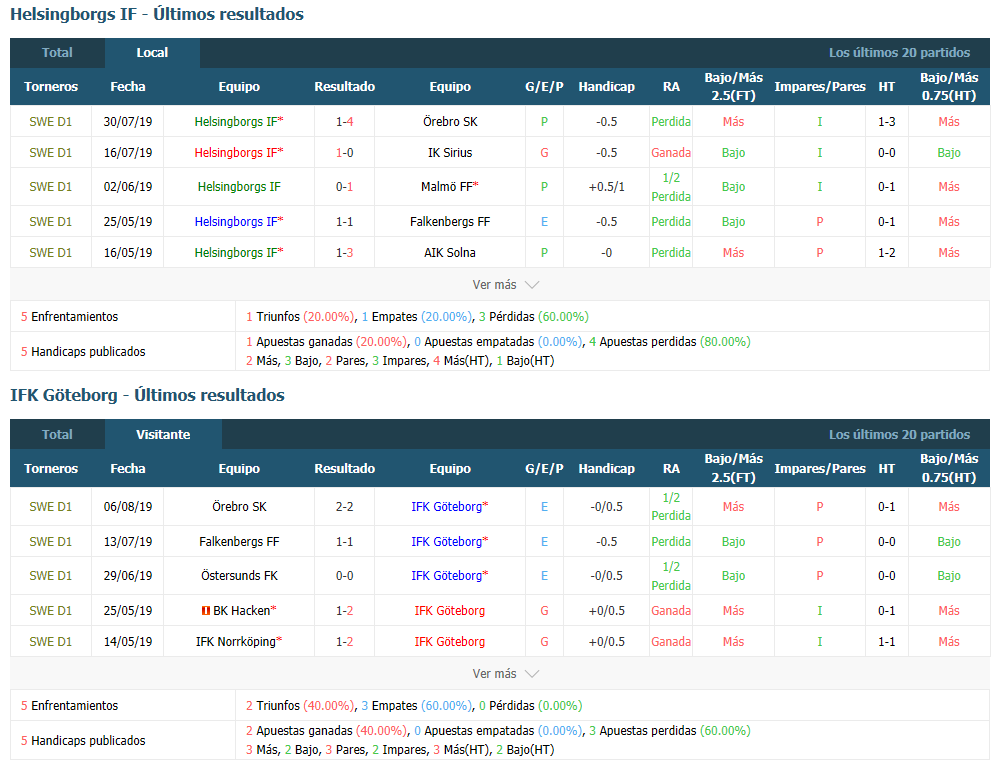Screen dimensions: 995x768
Task: Click the 1-3 result against AIK Solna
Action: pos(345,253)
